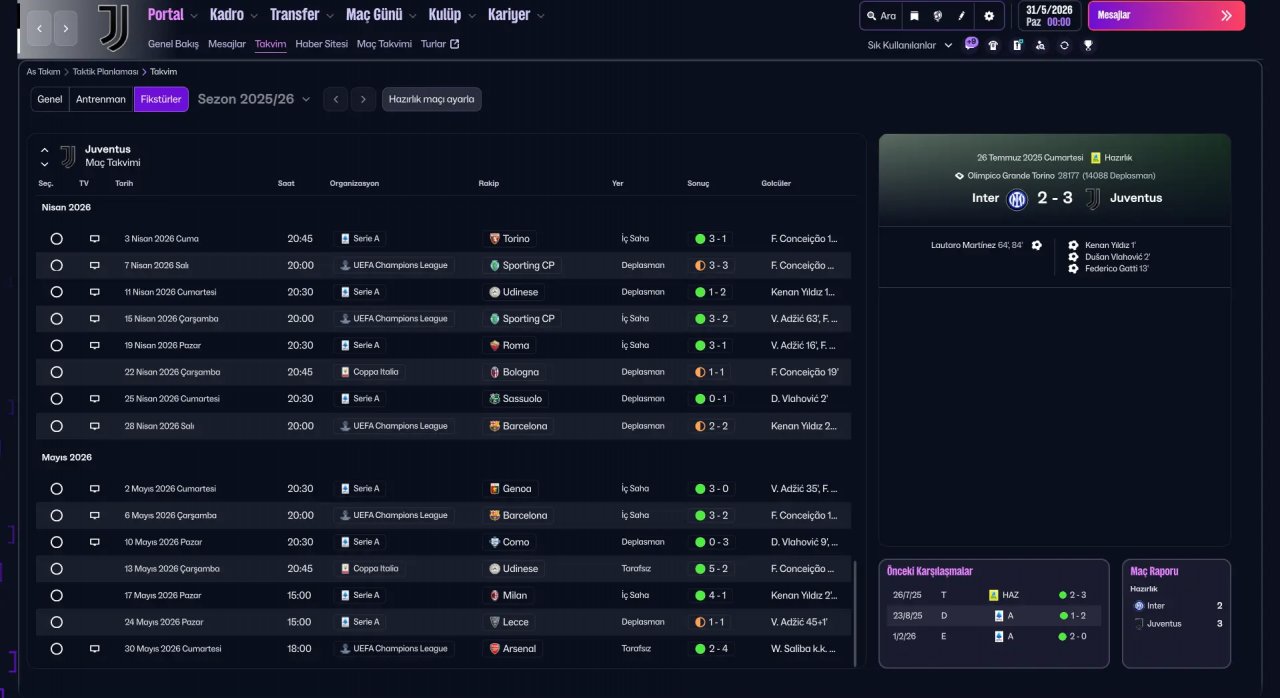The height and width of the screenshot is (698, 1280).
Task: Open the globe icon in top toolbar
Action: pyautogui.click(x=938, y=16)
